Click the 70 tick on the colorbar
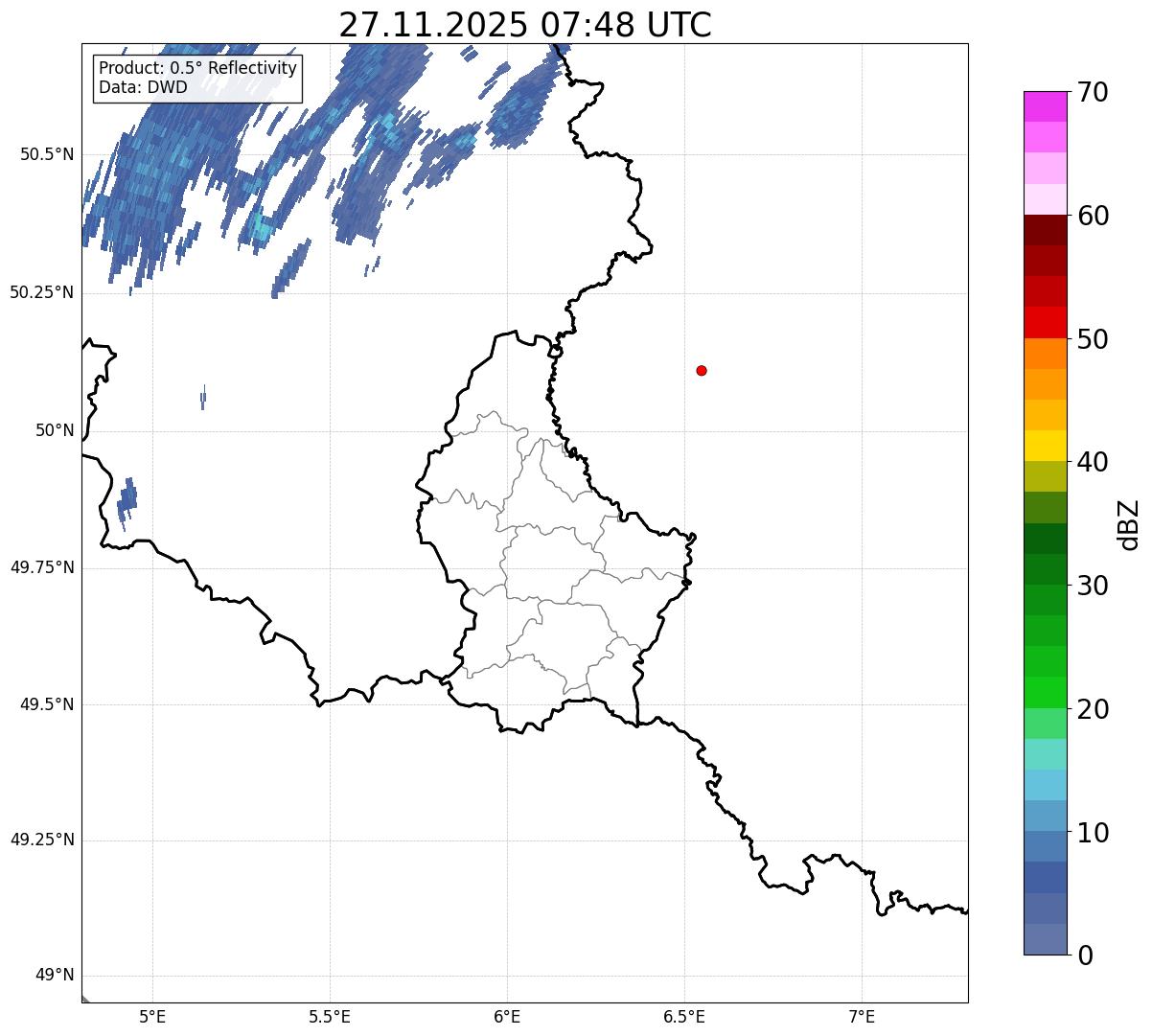 (1093, 92)
